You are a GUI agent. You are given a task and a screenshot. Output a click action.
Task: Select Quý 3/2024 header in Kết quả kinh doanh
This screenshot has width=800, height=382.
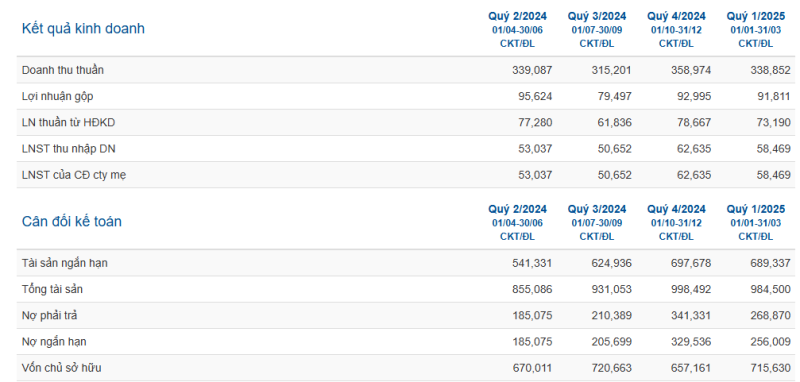tap(597, 16)
